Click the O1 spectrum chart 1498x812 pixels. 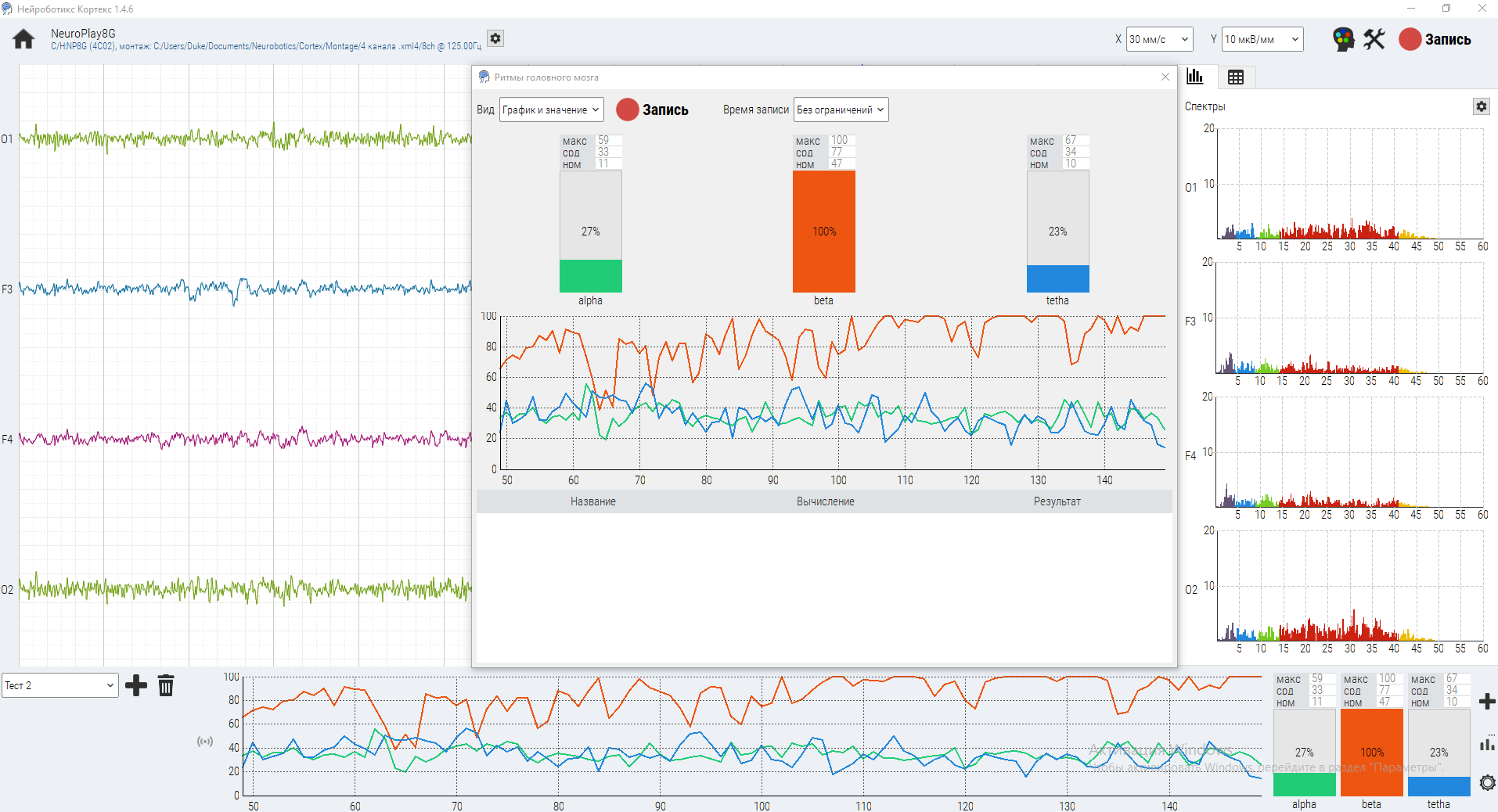coord(1350,184)
